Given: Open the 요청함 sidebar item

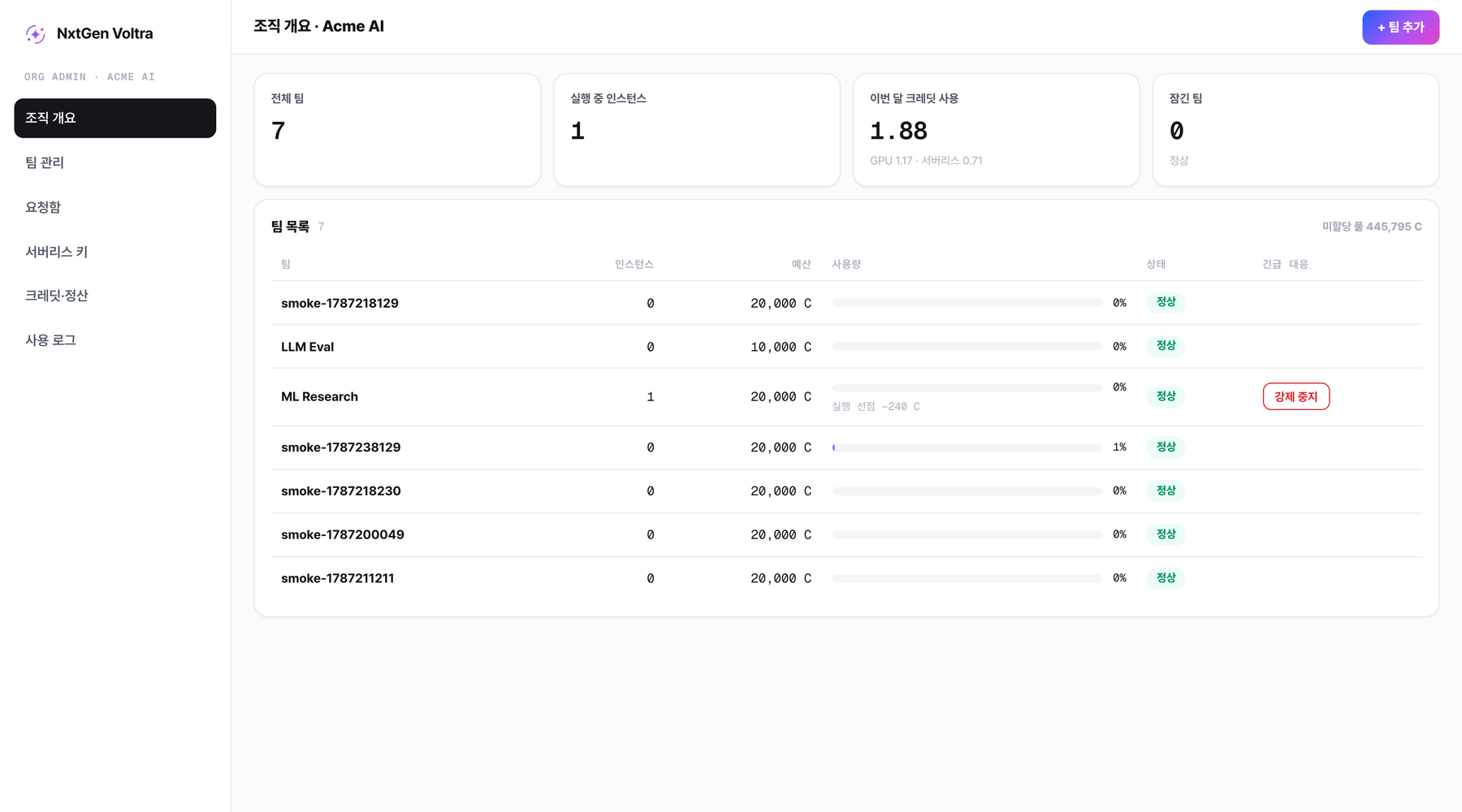Looking at the screenshot, I should point(115,207).
